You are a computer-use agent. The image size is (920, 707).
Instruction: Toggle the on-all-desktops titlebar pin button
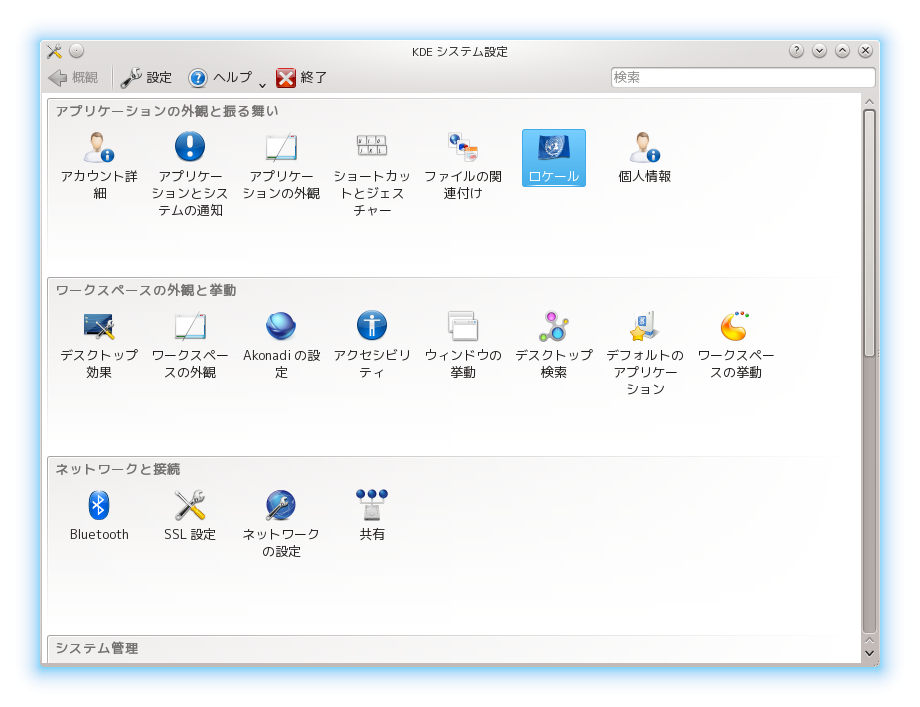[77, 51]
